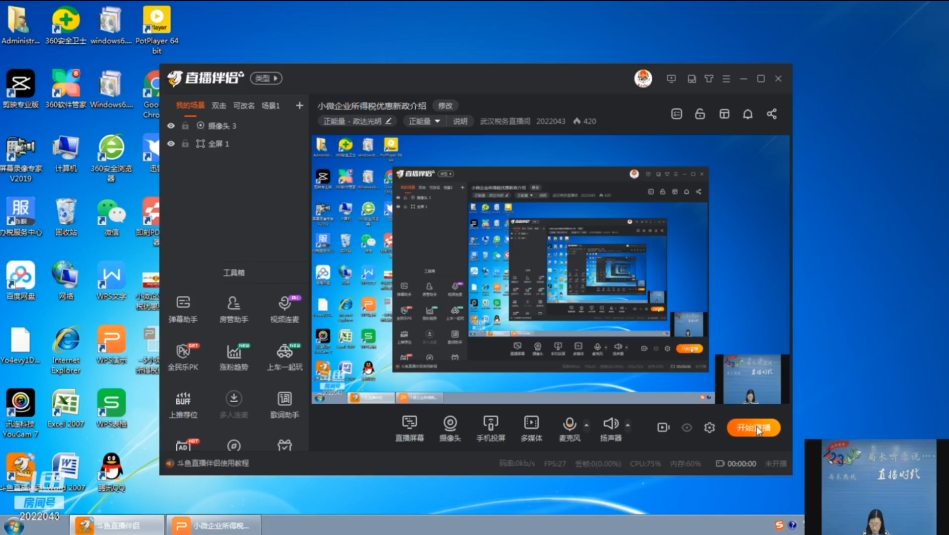Image resolution: width=949 pixels, height=535 pixels.
Task: Click the room number 2022043
Action: (x=551, y=121)
